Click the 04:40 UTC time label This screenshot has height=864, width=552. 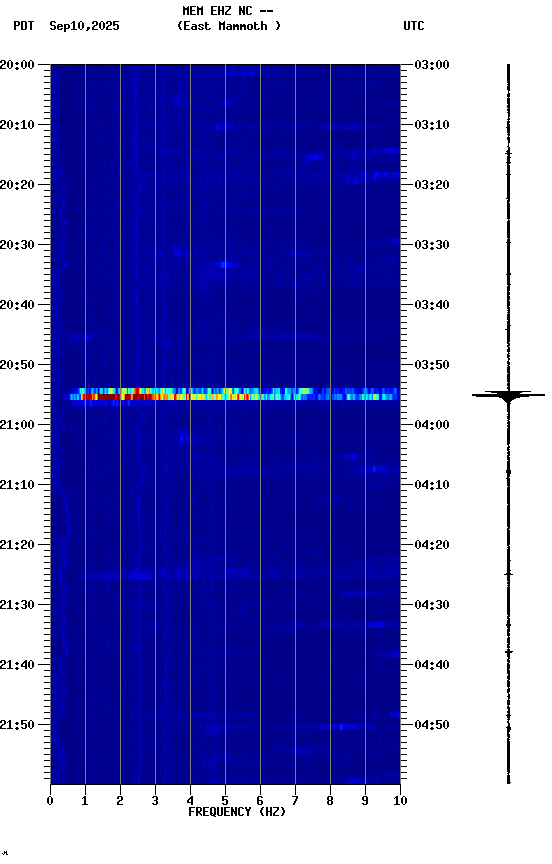[432, 665]
